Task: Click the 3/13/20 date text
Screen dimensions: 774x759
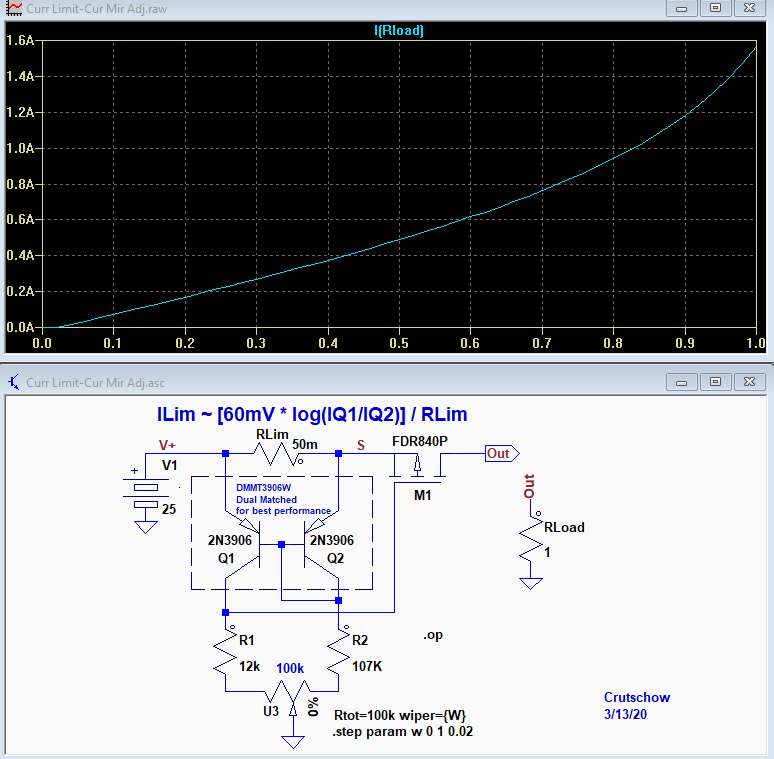Action: coord(625,714)
